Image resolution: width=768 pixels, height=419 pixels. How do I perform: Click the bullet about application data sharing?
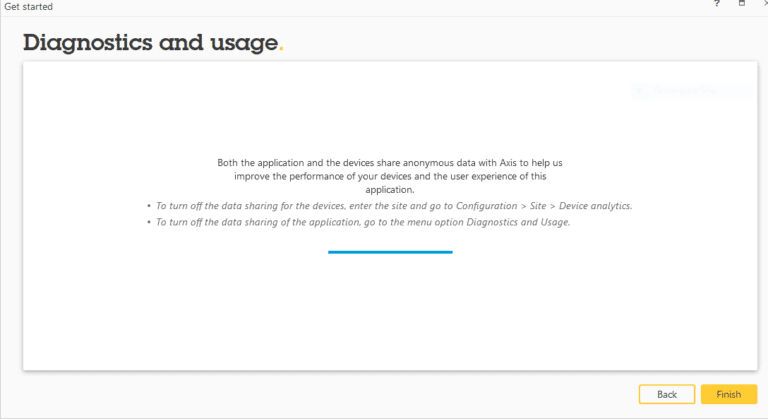click(362, 222)
